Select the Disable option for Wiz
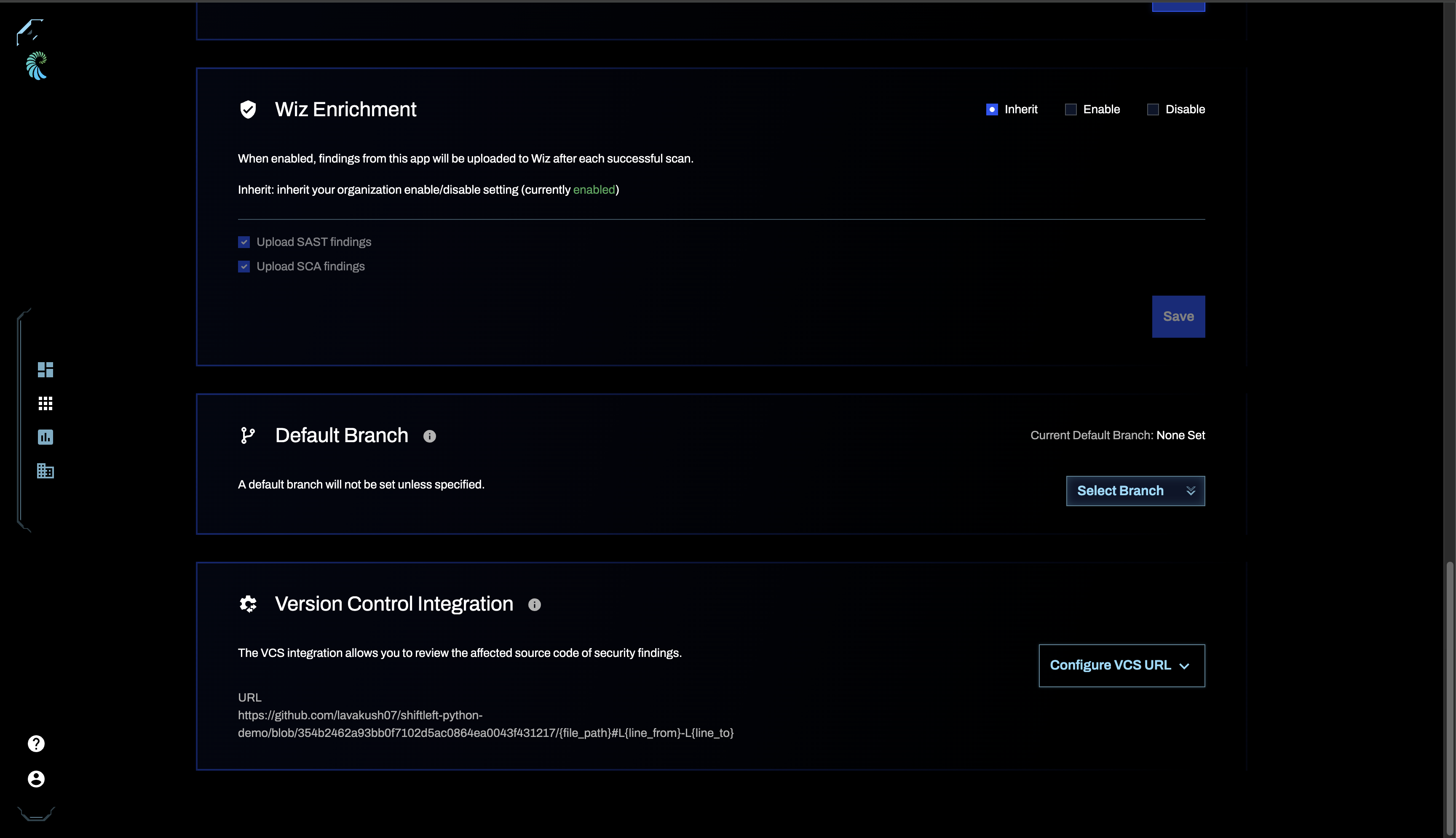Image resolution: width=1456 pixels, height=838 pixels. pos(1153,109)
